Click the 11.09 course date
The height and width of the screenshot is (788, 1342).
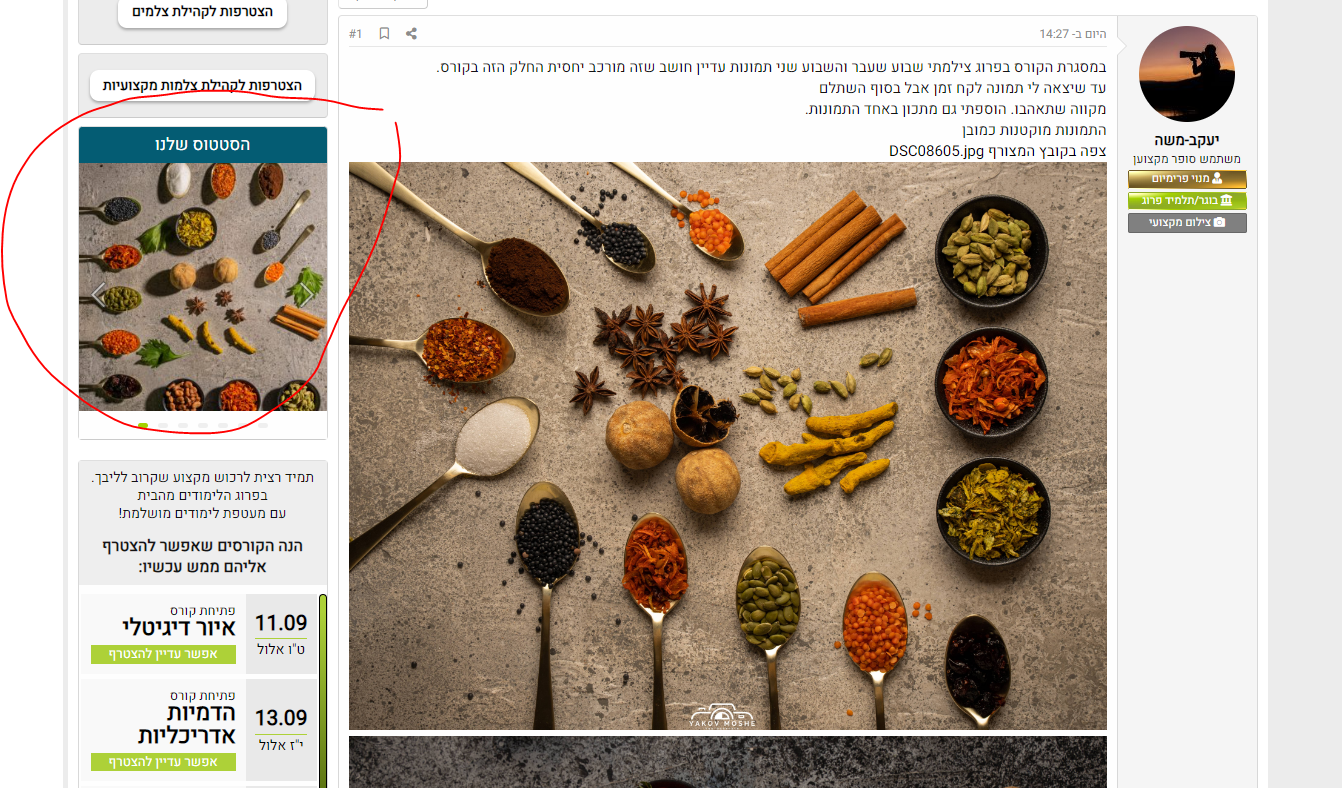tap(281, 623)
